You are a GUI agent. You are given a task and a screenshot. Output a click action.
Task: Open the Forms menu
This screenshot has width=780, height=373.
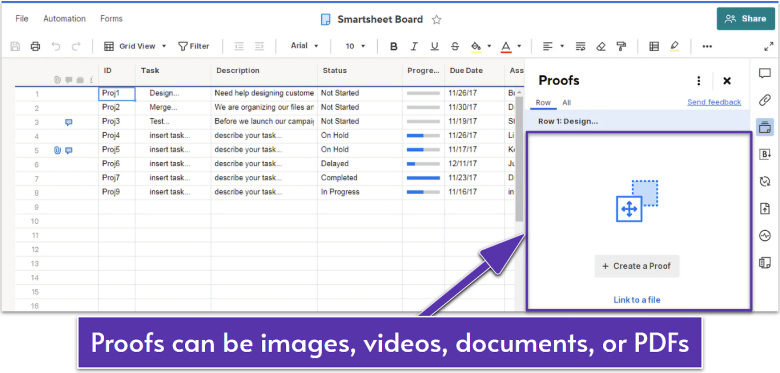[x=111, y=18]
